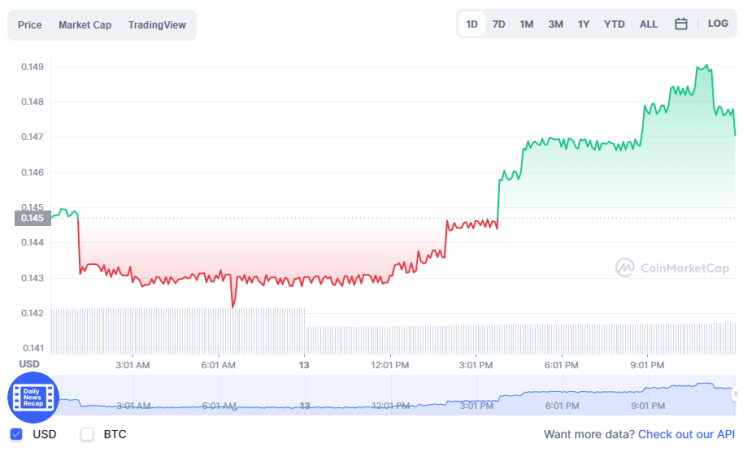
Task: Switch to the Price tab
Action: [30, 25]
